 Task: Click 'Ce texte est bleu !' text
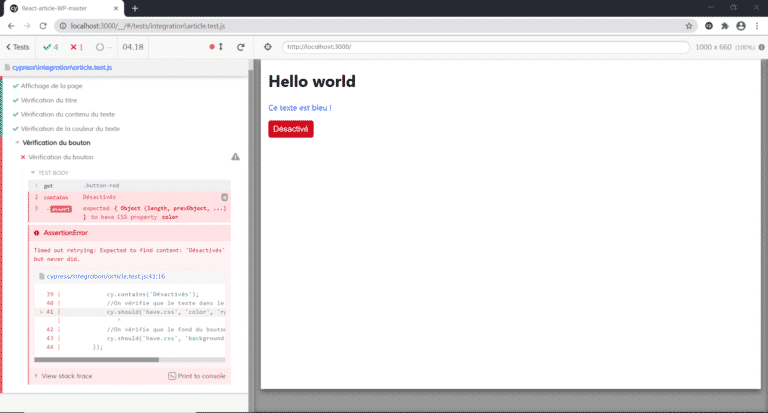pyautogui.click(x=300, y=108)
